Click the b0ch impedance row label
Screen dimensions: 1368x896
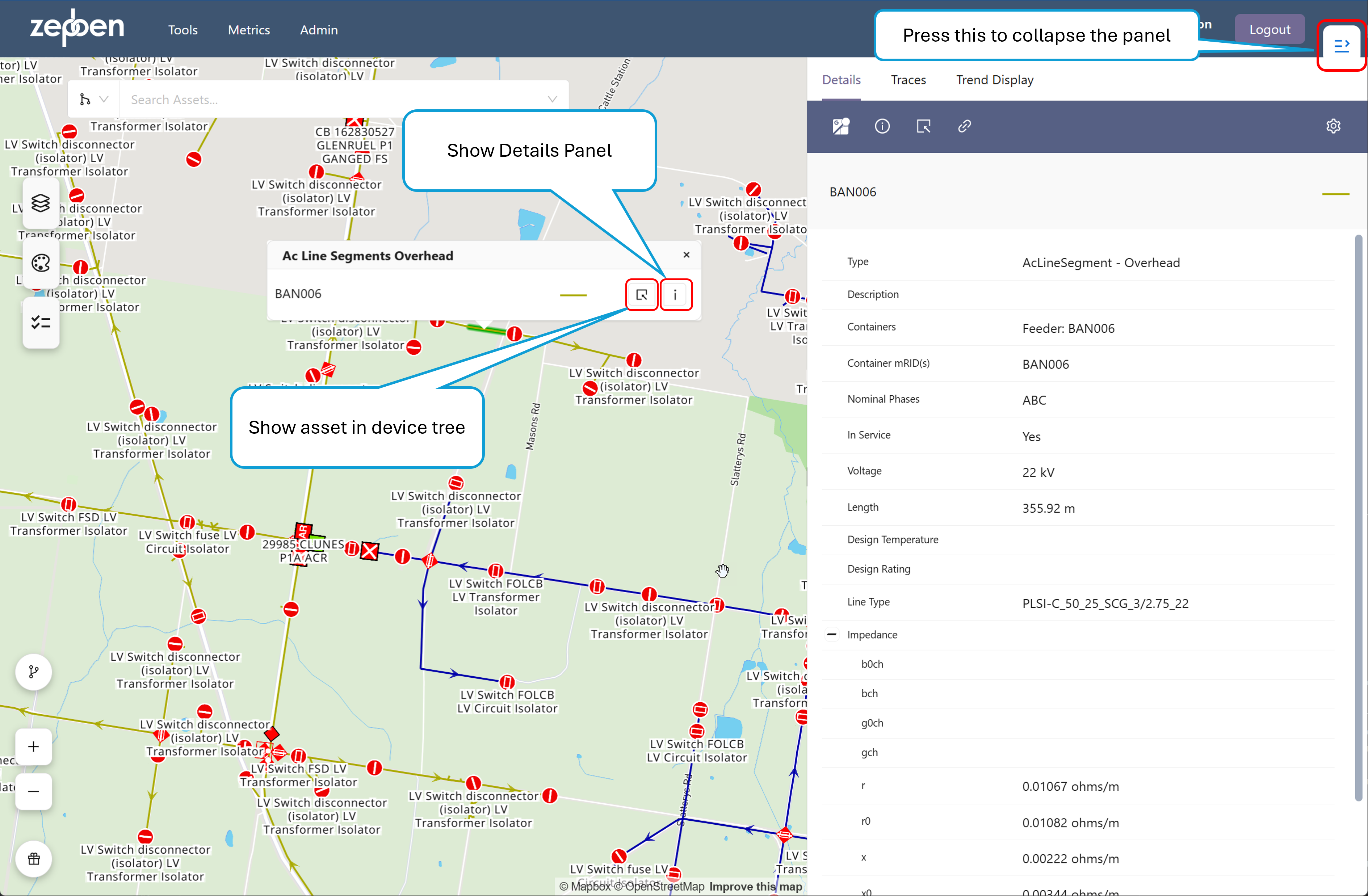(872, 664)
